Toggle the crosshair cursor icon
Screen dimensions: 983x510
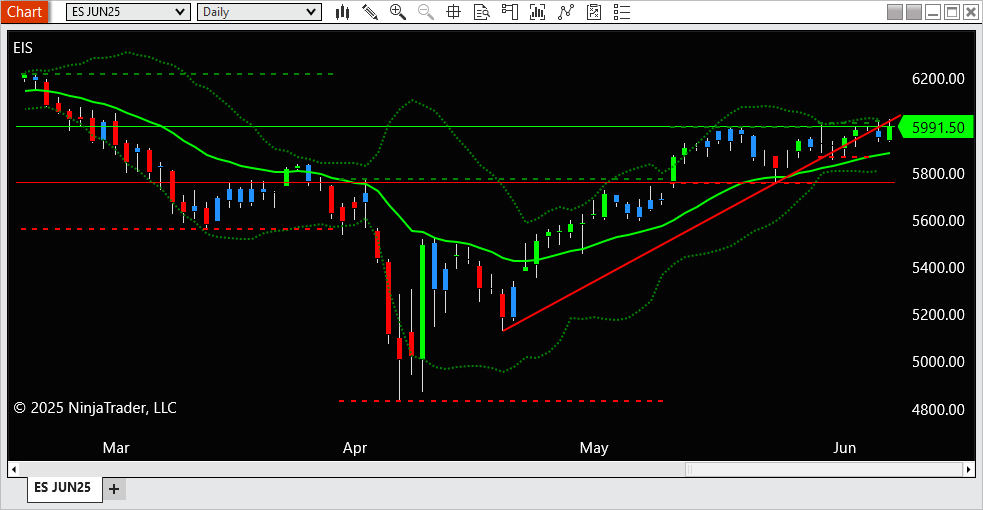click(453, 12)
